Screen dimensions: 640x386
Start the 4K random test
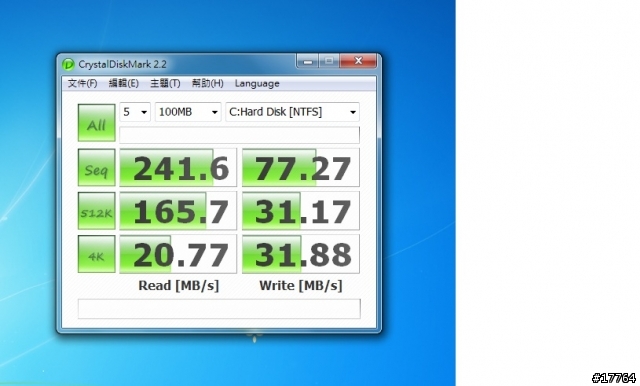pos(96,254)
